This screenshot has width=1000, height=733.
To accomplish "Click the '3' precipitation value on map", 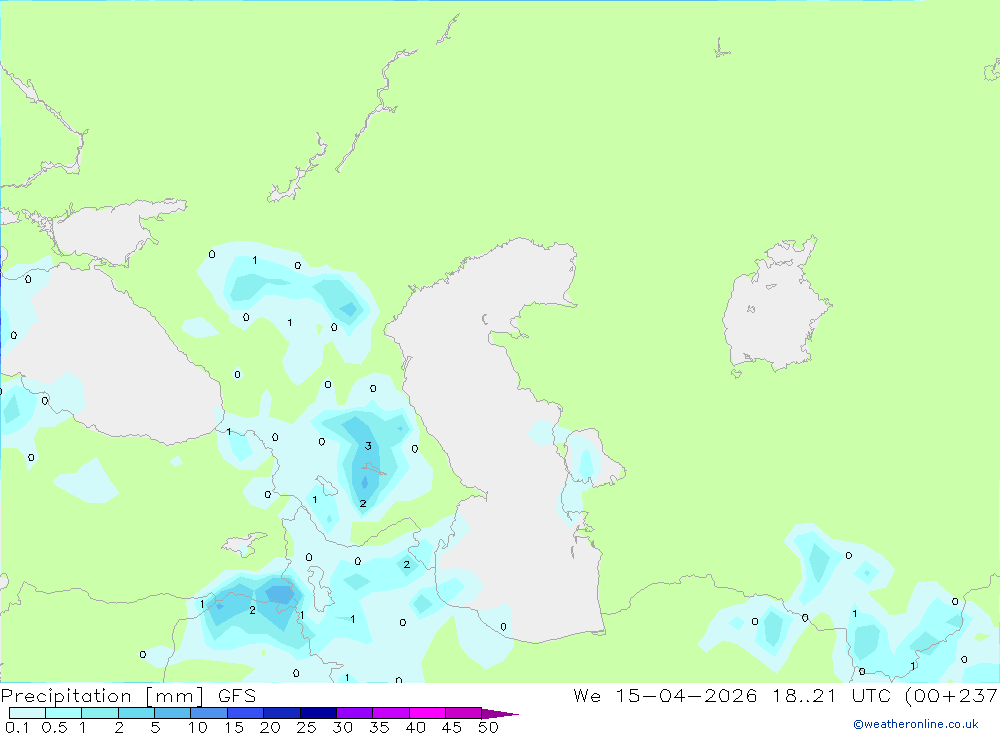I will click(368, 446).
